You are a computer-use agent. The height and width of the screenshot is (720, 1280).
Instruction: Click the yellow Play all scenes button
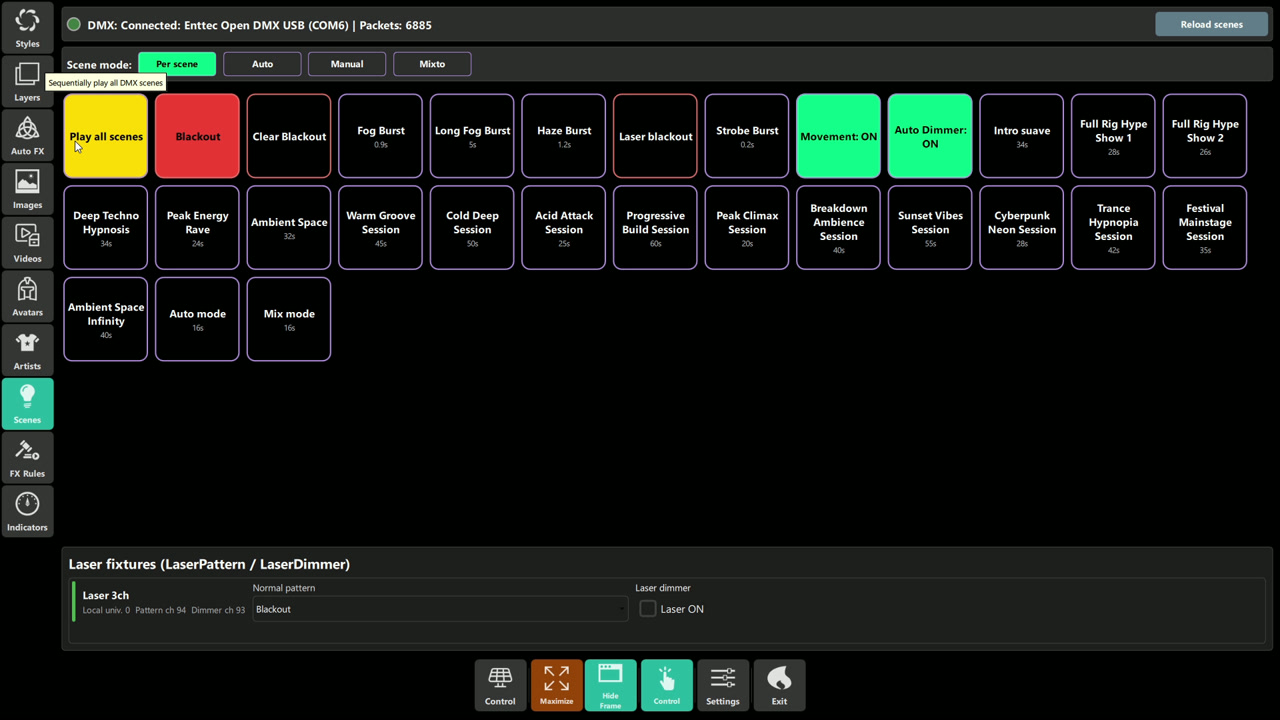click(106, 136)
